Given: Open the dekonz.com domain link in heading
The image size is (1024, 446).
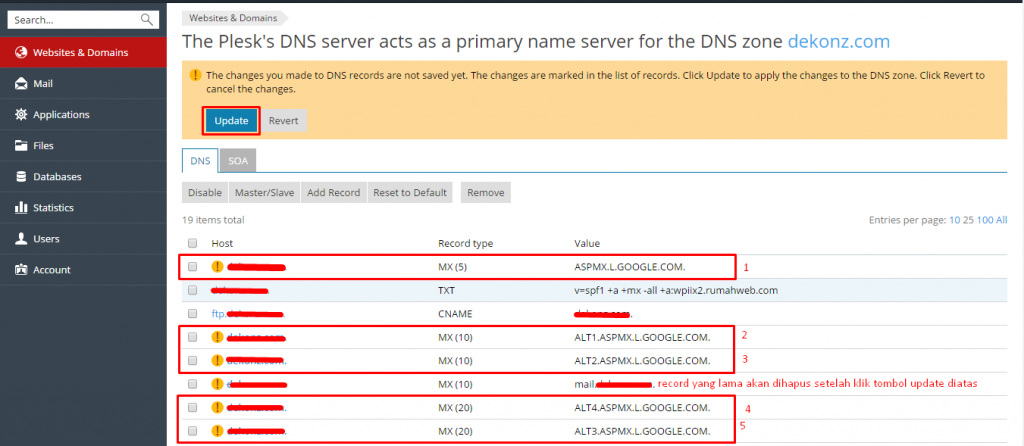Looking at the screenshot, I should [839, 42].
